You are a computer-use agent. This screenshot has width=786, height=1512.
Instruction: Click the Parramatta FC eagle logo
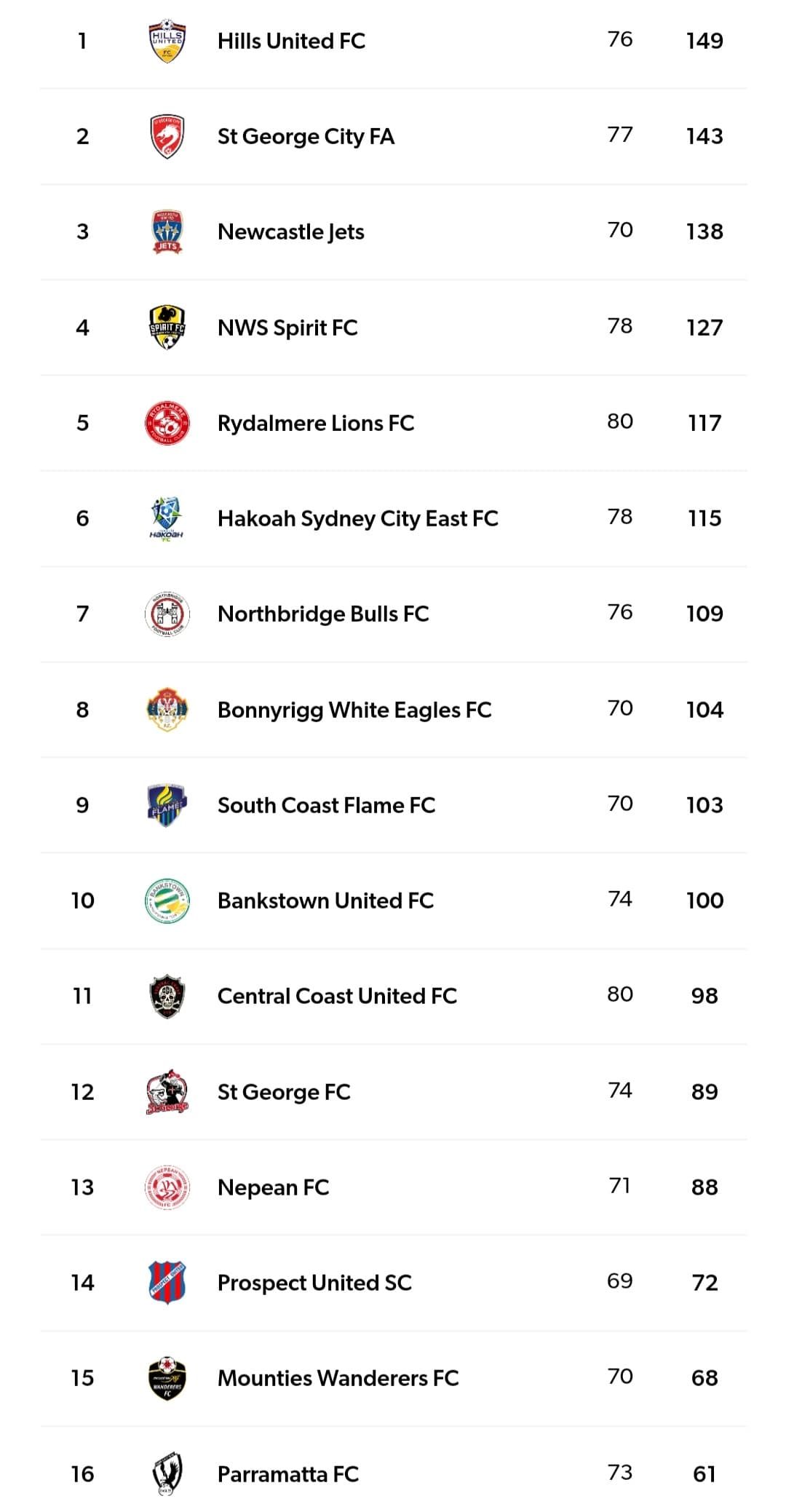pos(167,1474)
